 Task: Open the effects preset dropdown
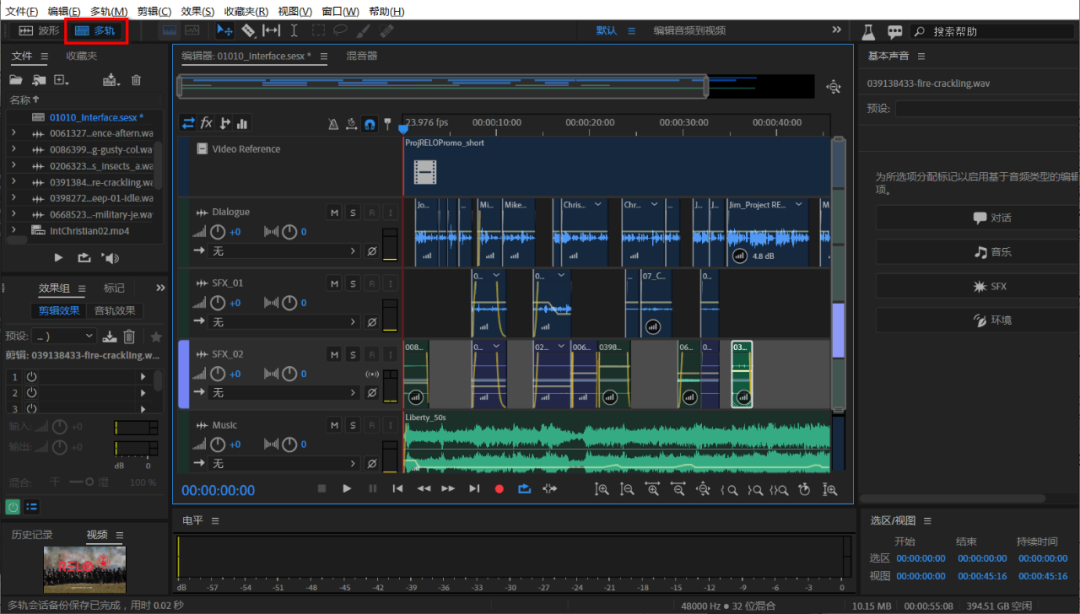tap(63, 336)
